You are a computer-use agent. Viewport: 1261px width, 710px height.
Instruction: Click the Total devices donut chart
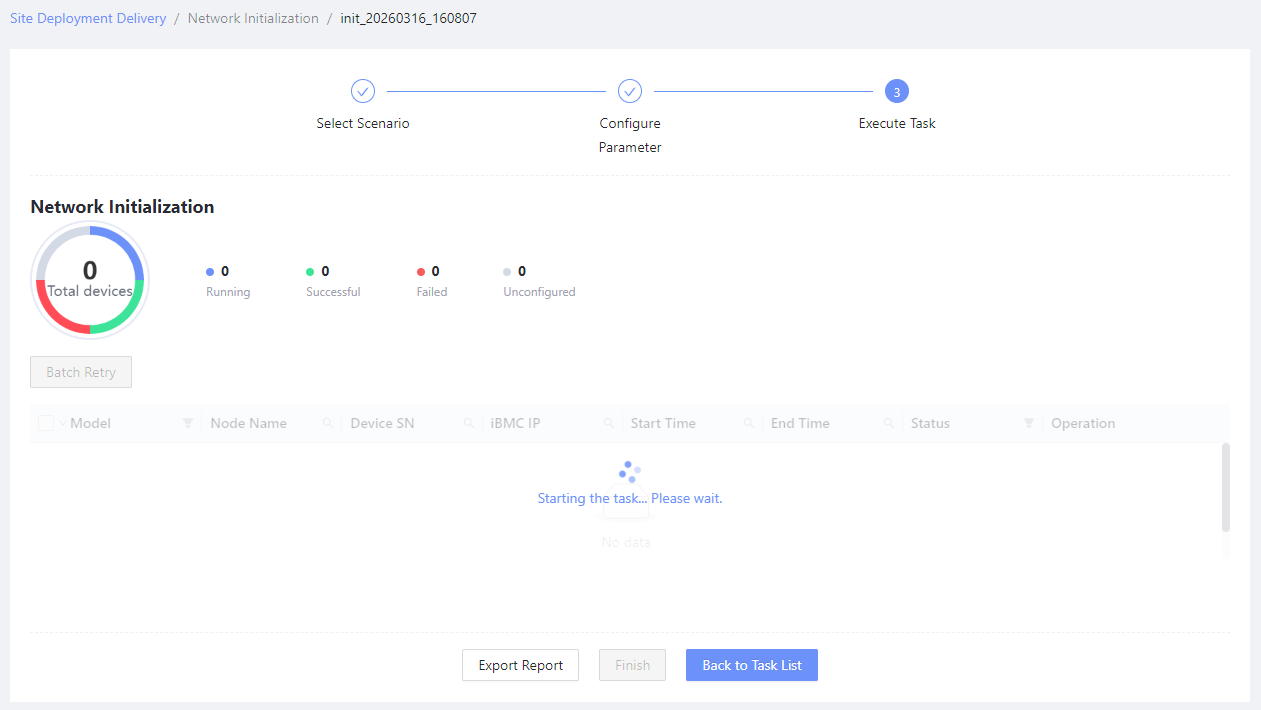90,281
